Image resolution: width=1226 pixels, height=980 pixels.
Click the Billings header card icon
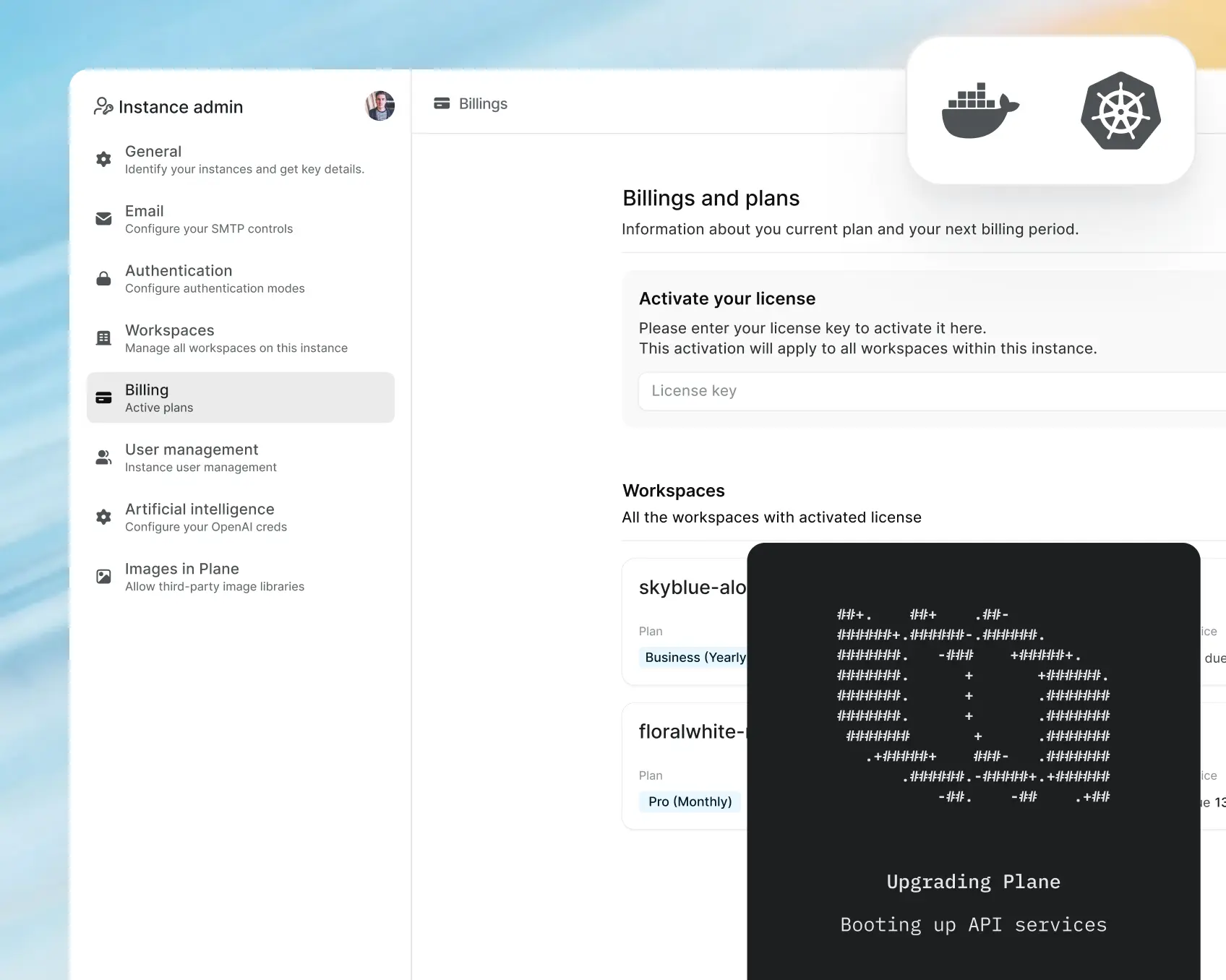(x=442, y=103)
